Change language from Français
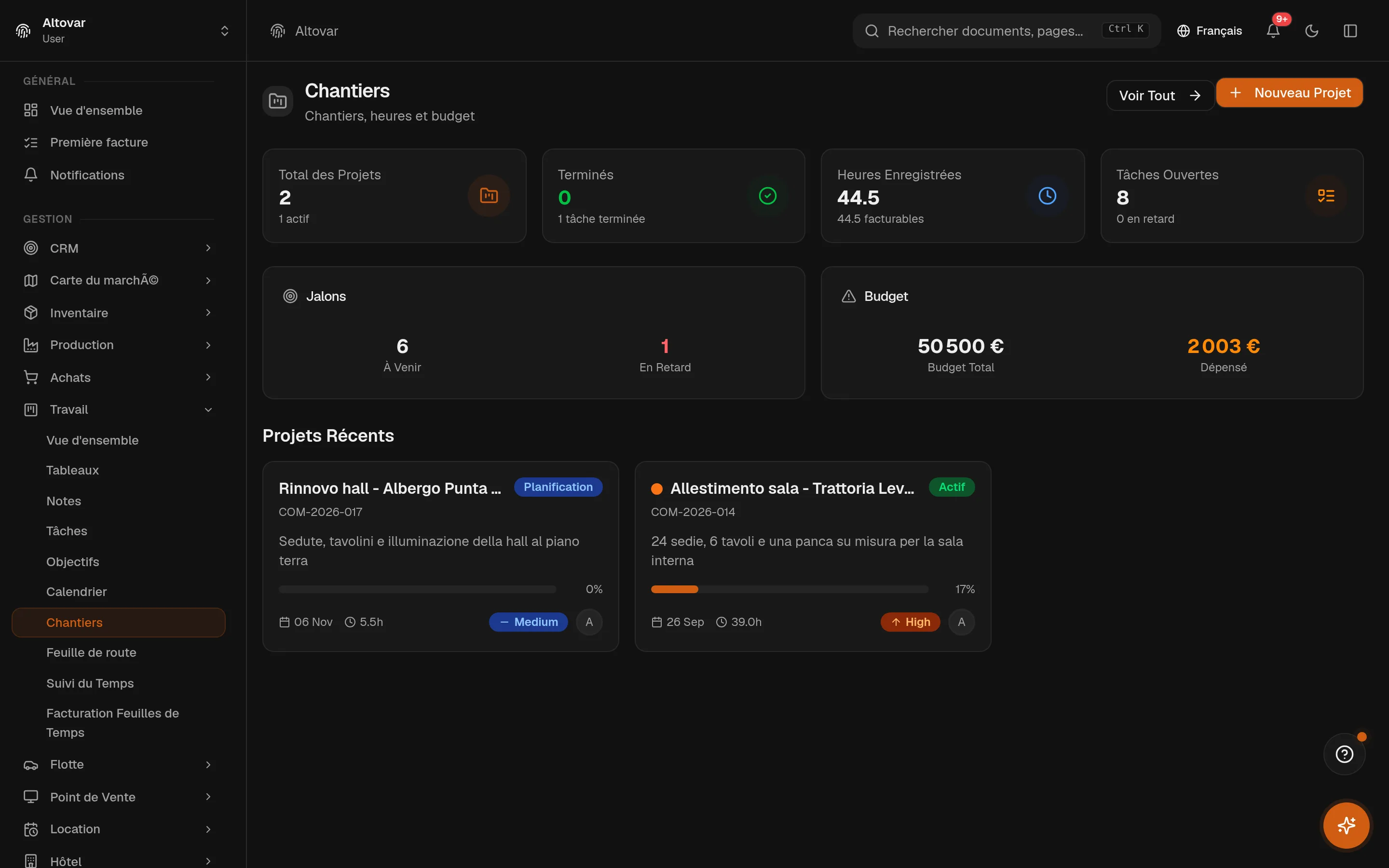The image size is (1389, 868). pos(1209,31)
